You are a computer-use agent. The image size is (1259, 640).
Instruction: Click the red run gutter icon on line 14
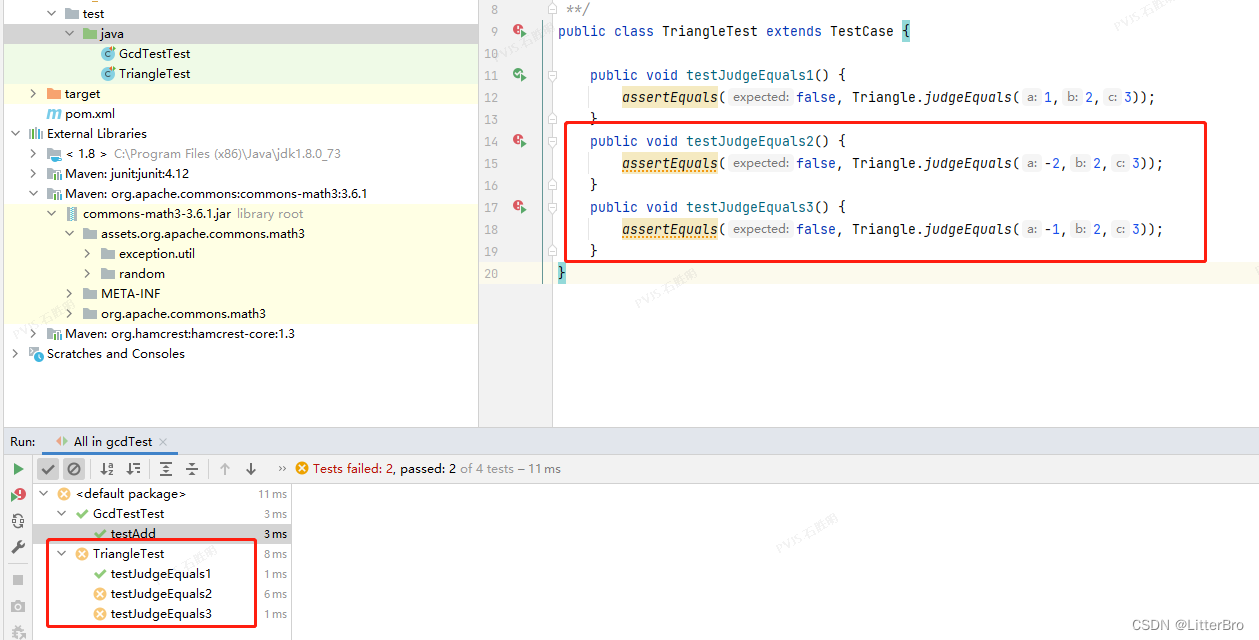click(520, 141)
